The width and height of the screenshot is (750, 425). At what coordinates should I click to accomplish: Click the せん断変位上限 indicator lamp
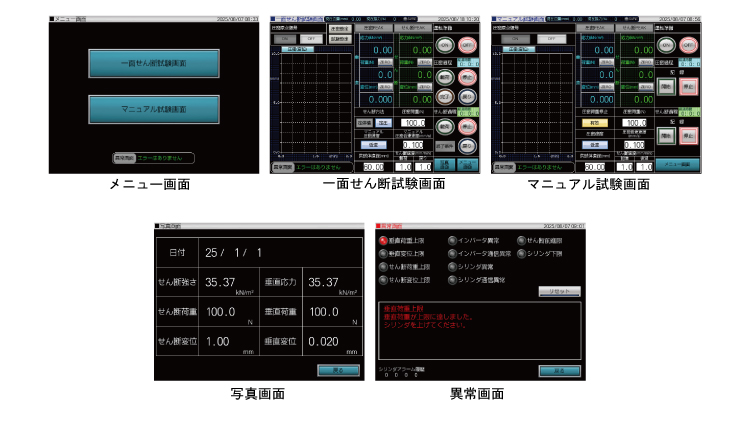click(385, 279)
